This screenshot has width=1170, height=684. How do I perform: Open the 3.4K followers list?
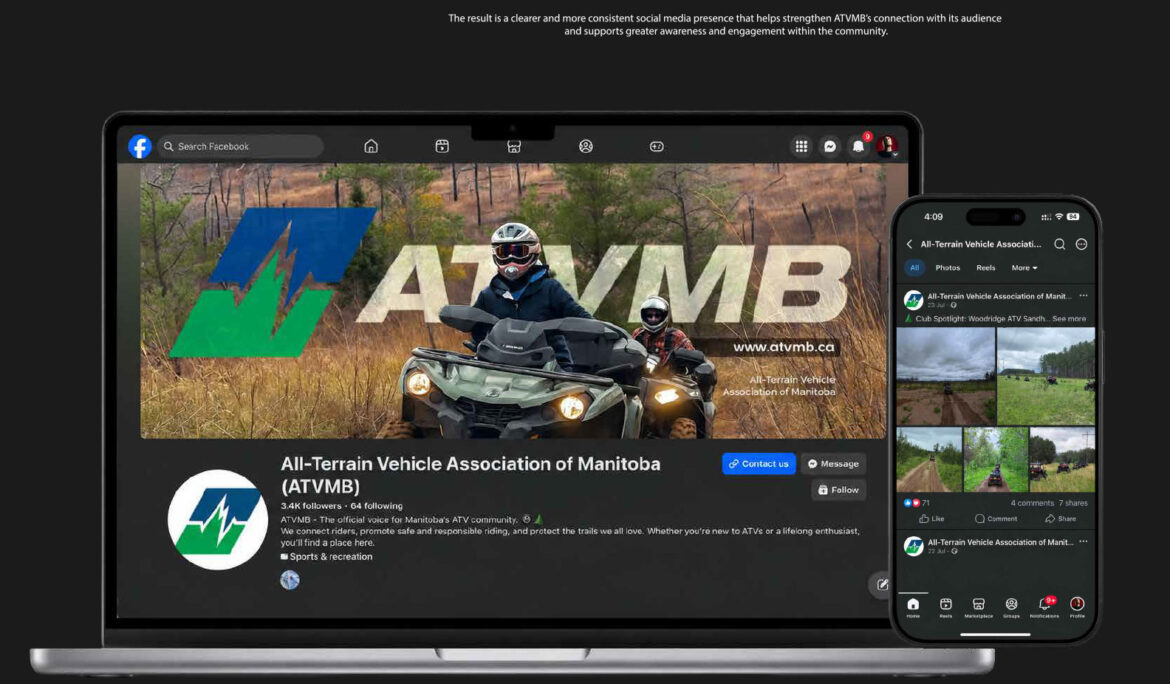click(310, 506)
